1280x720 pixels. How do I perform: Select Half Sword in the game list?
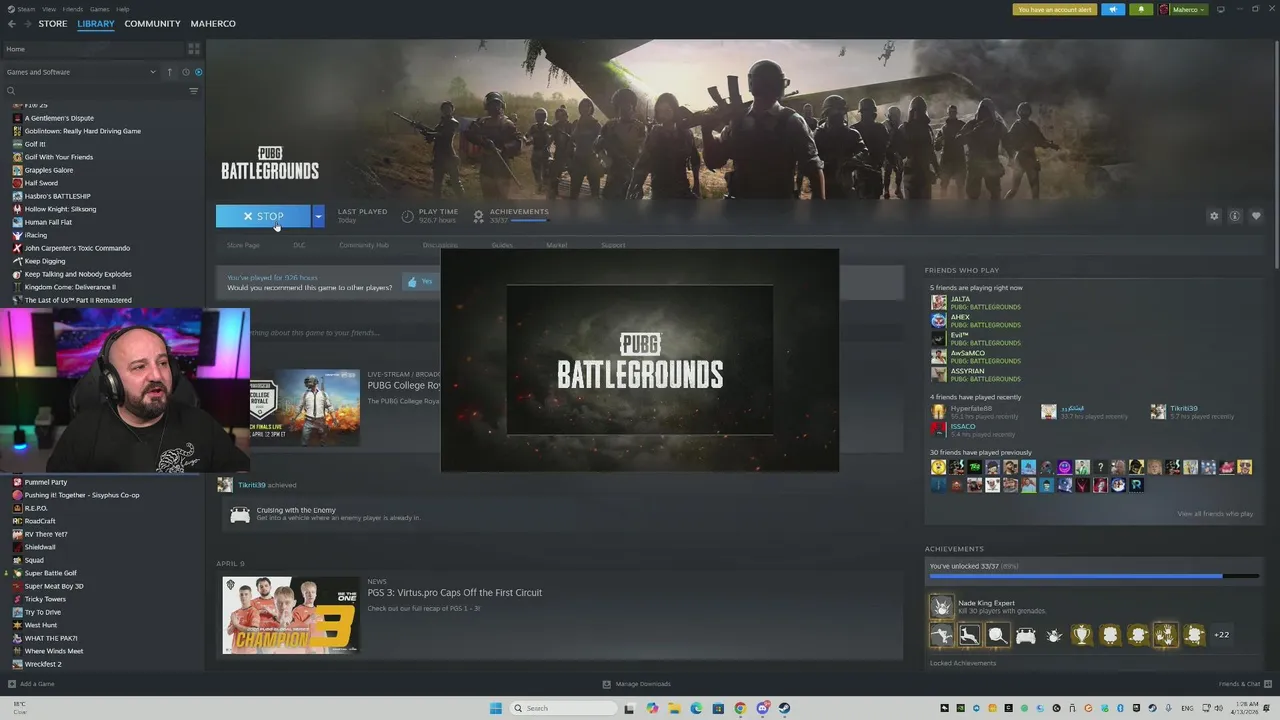point(41,183)
